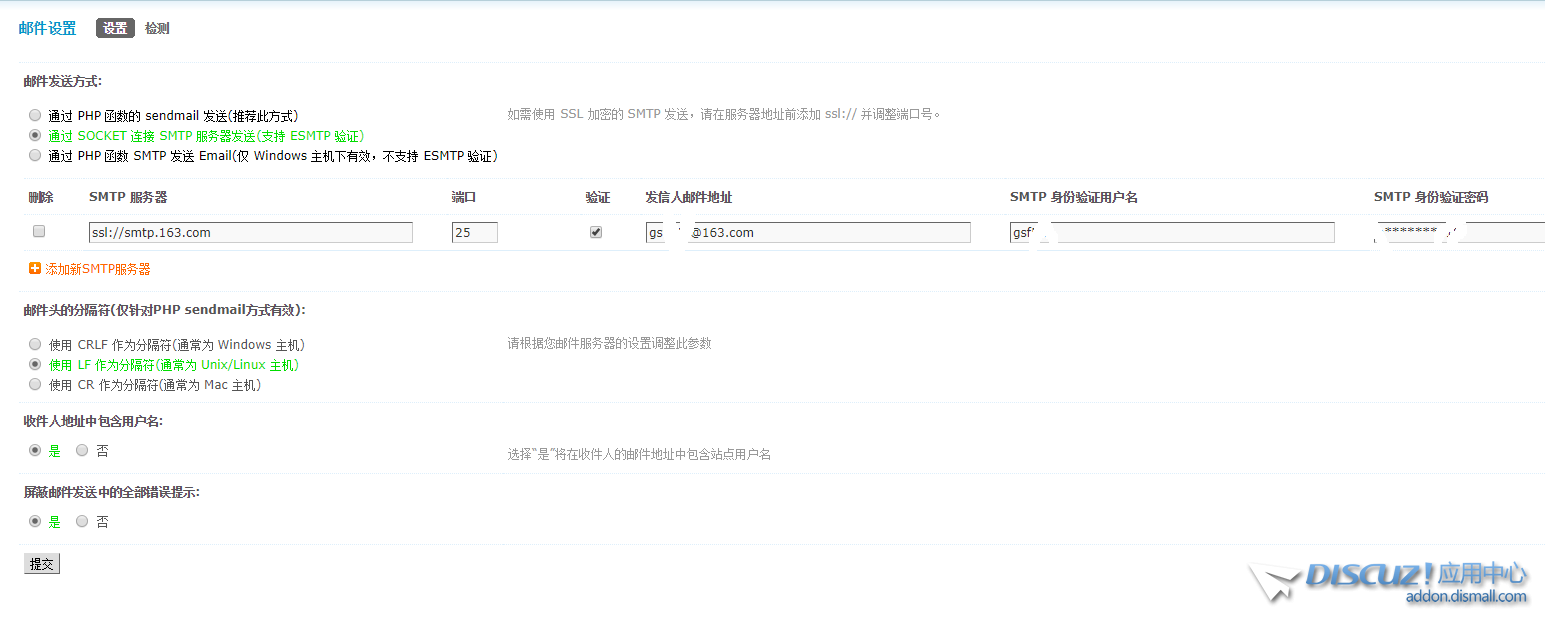
Task: Click the 请根据您邮件服务器的设置调整此参数 hint text
Action: click(x=609, y=343)
